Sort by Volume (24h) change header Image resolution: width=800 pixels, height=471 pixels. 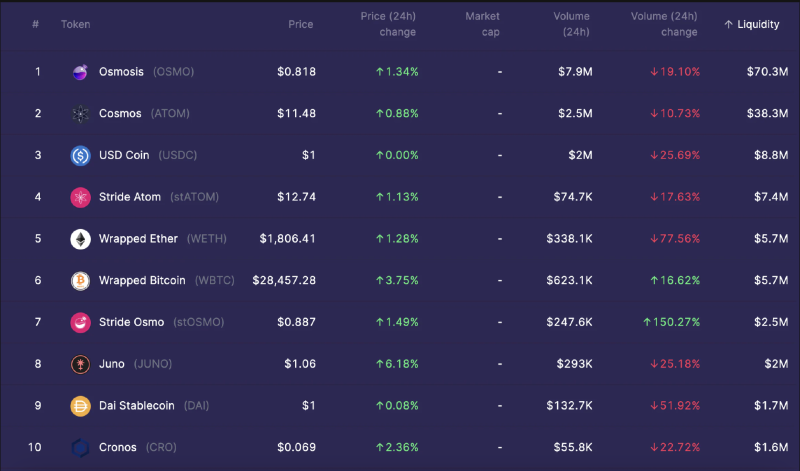click(x=664, y=25)
